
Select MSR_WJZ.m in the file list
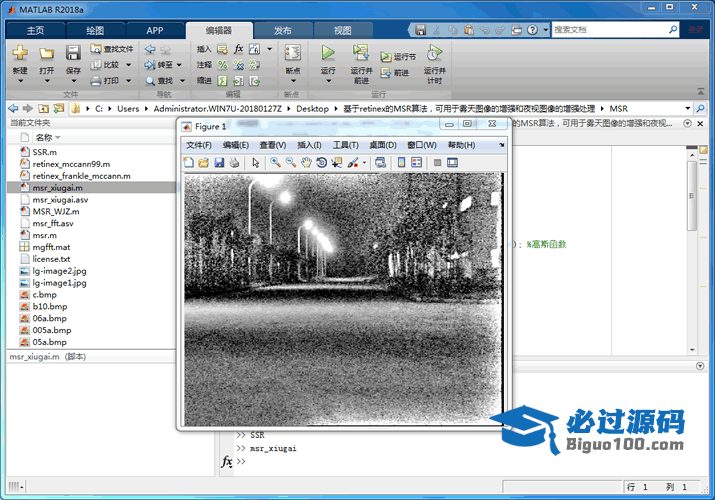(x=56, y=211)
